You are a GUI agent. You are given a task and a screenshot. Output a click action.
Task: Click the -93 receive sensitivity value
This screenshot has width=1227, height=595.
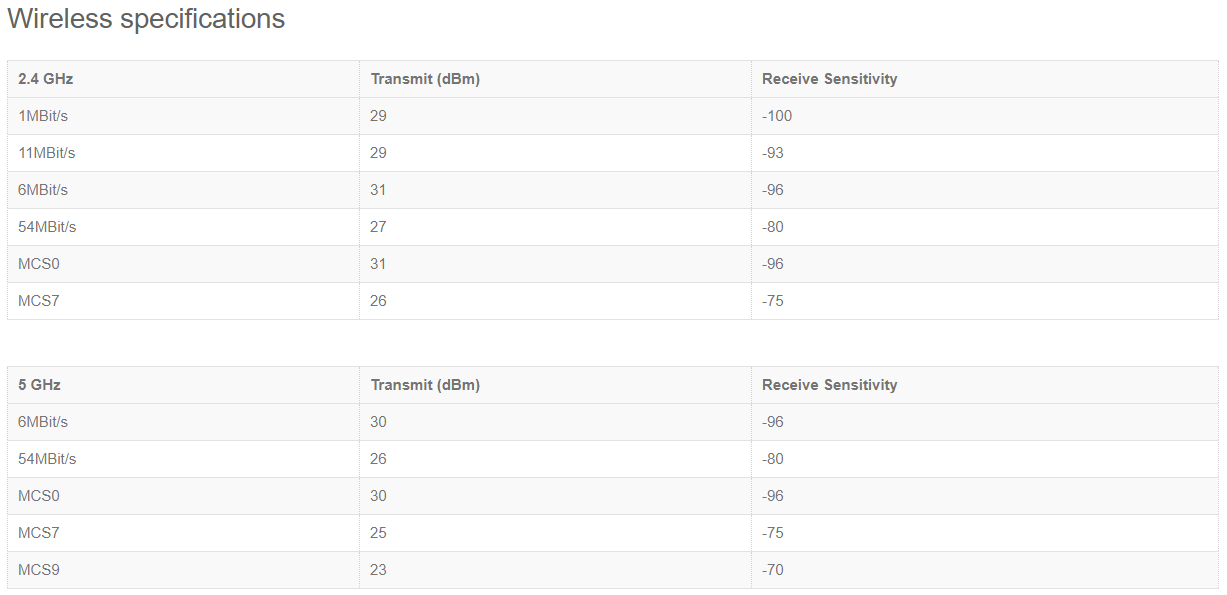coord(773,153)
